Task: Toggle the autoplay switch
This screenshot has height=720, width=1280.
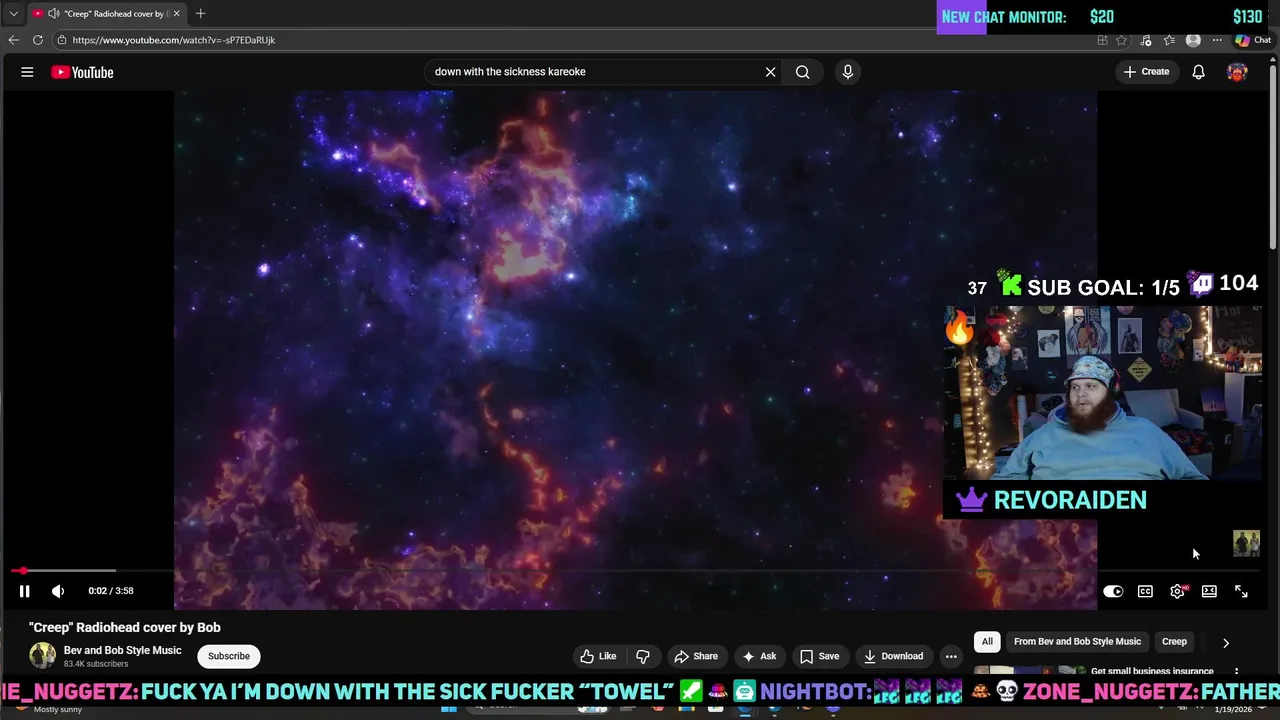Action: tap(1113, 591)
